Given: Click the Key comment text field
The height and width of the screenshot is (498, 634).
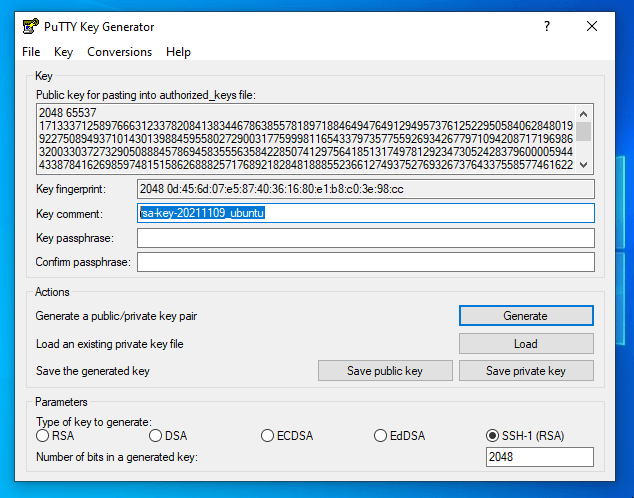Looking at the screenshot, I should (365, 213).
